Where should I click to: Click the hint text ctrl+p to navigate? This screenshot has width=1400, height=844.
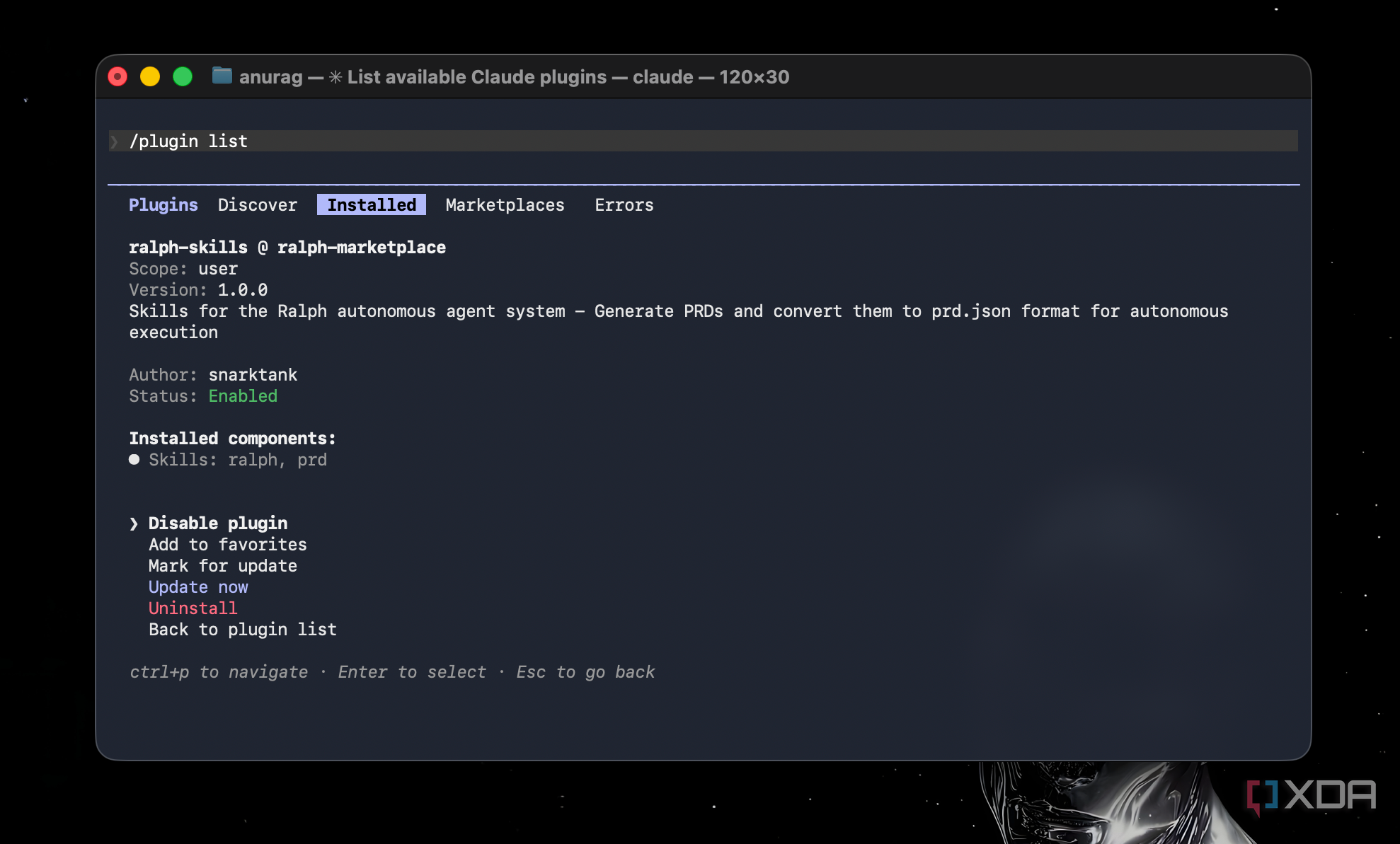(x=219, y=672)
